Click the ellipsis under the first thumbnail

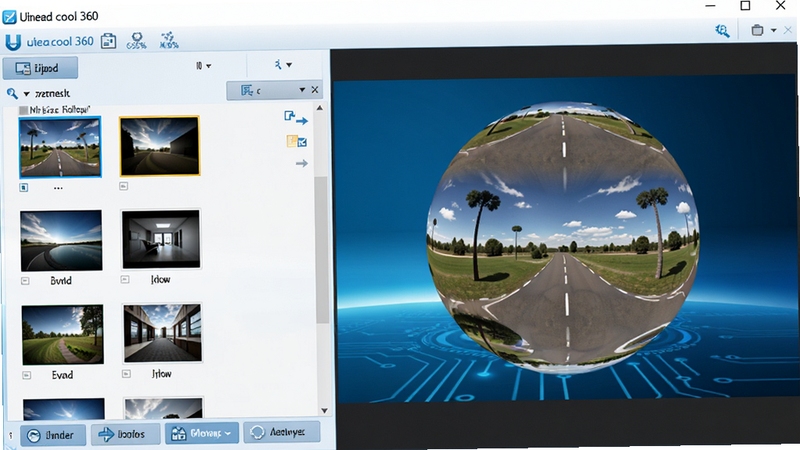[x=58, y=188]
